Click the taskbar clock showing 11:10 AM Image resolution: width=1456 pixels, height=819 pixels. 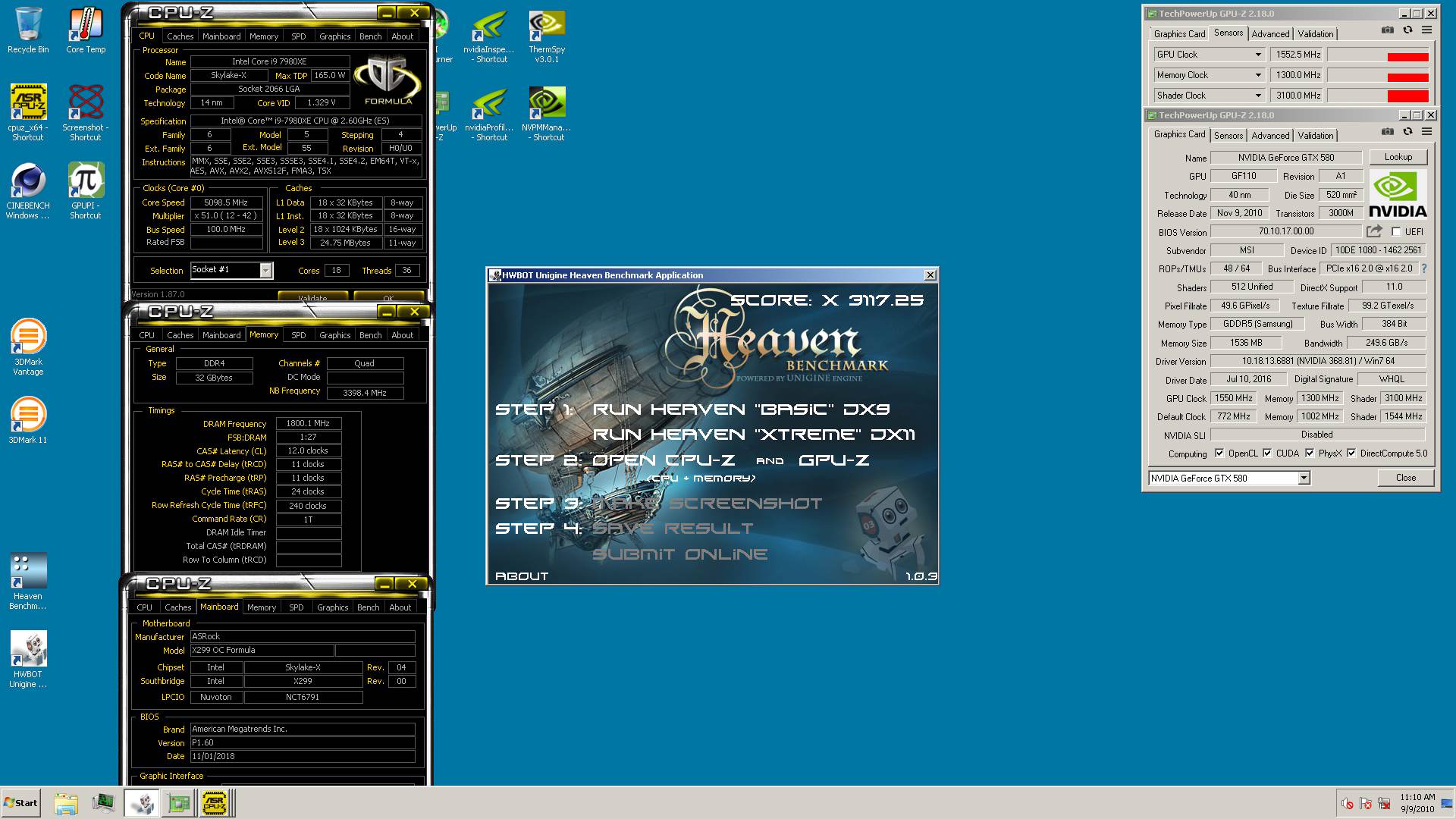pos(1417,803)
